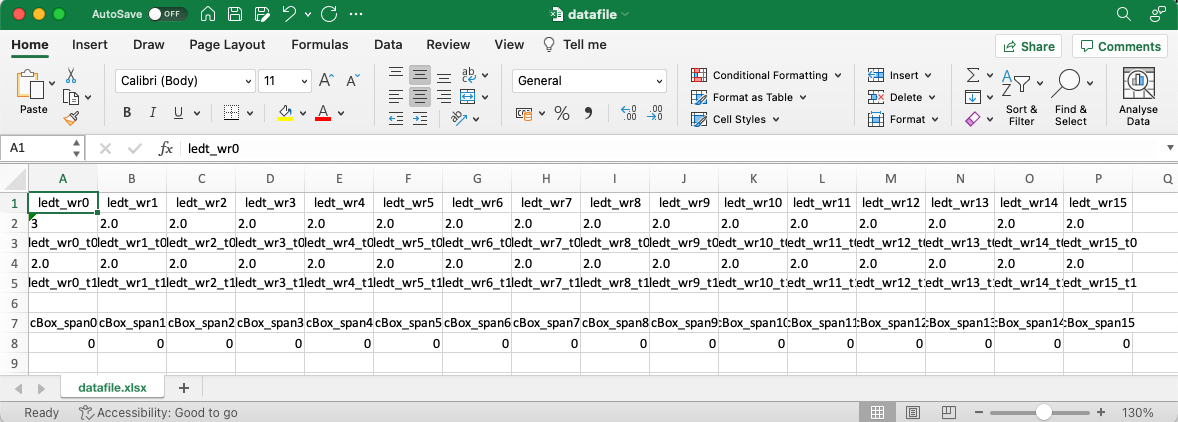Toggle Center horizontal text alignment
Screen dimensions: 1178x422
tap(420, 97)
